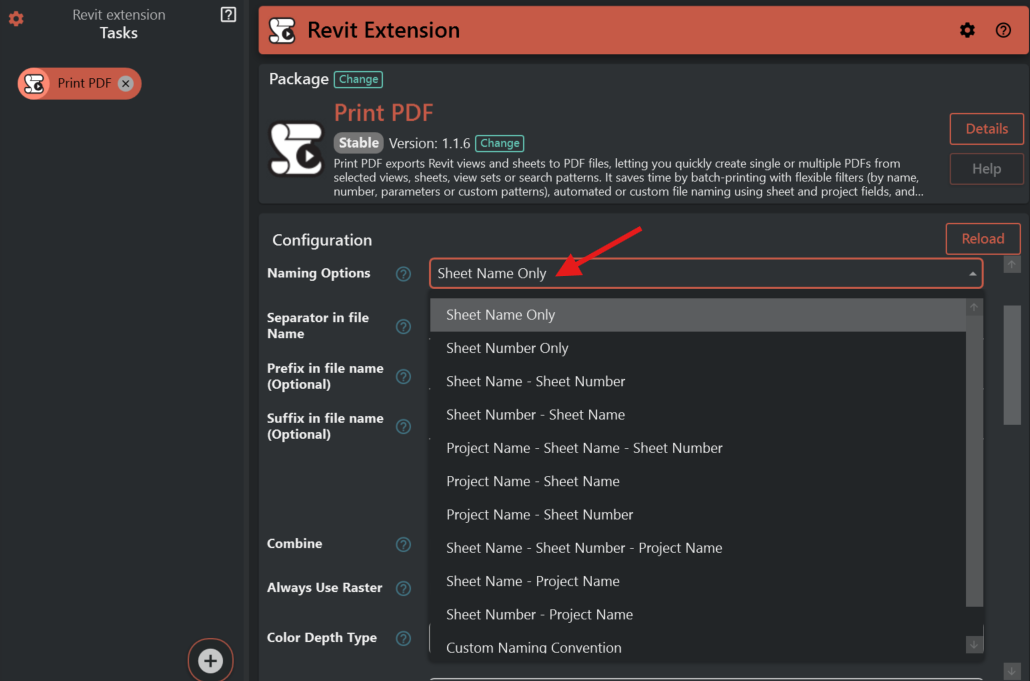Open help icon beside Tasks header

(x=228, y=15)
